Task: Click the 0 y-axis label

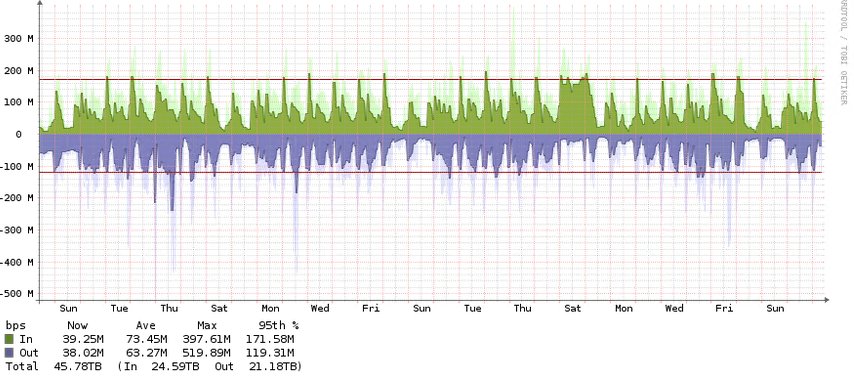Action: pos(19,135)
